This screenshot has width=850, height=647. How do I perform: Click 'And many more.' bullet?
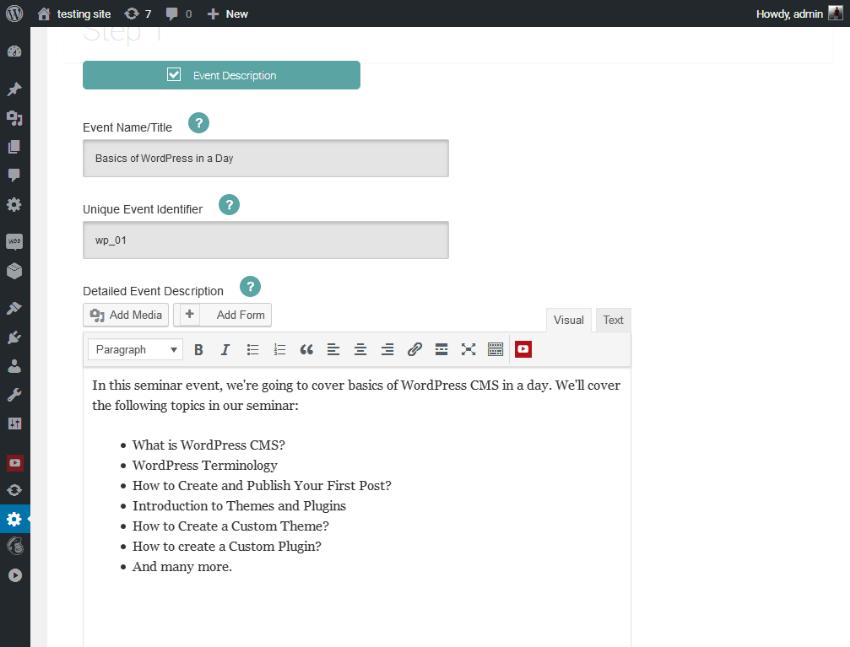[182, 566]
